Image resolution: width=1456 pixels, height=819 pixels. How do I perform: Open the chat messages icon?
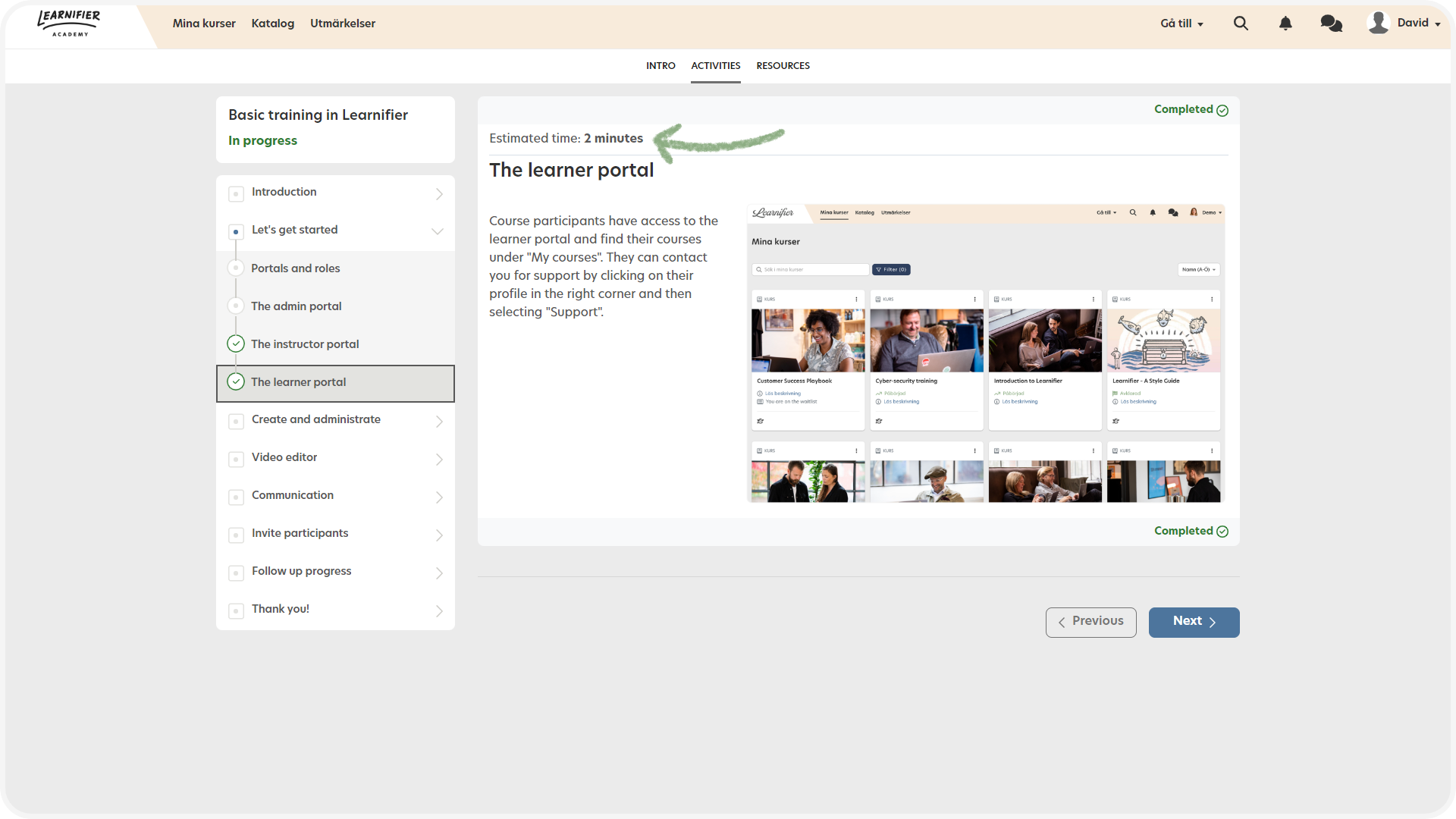[1331, 24]
